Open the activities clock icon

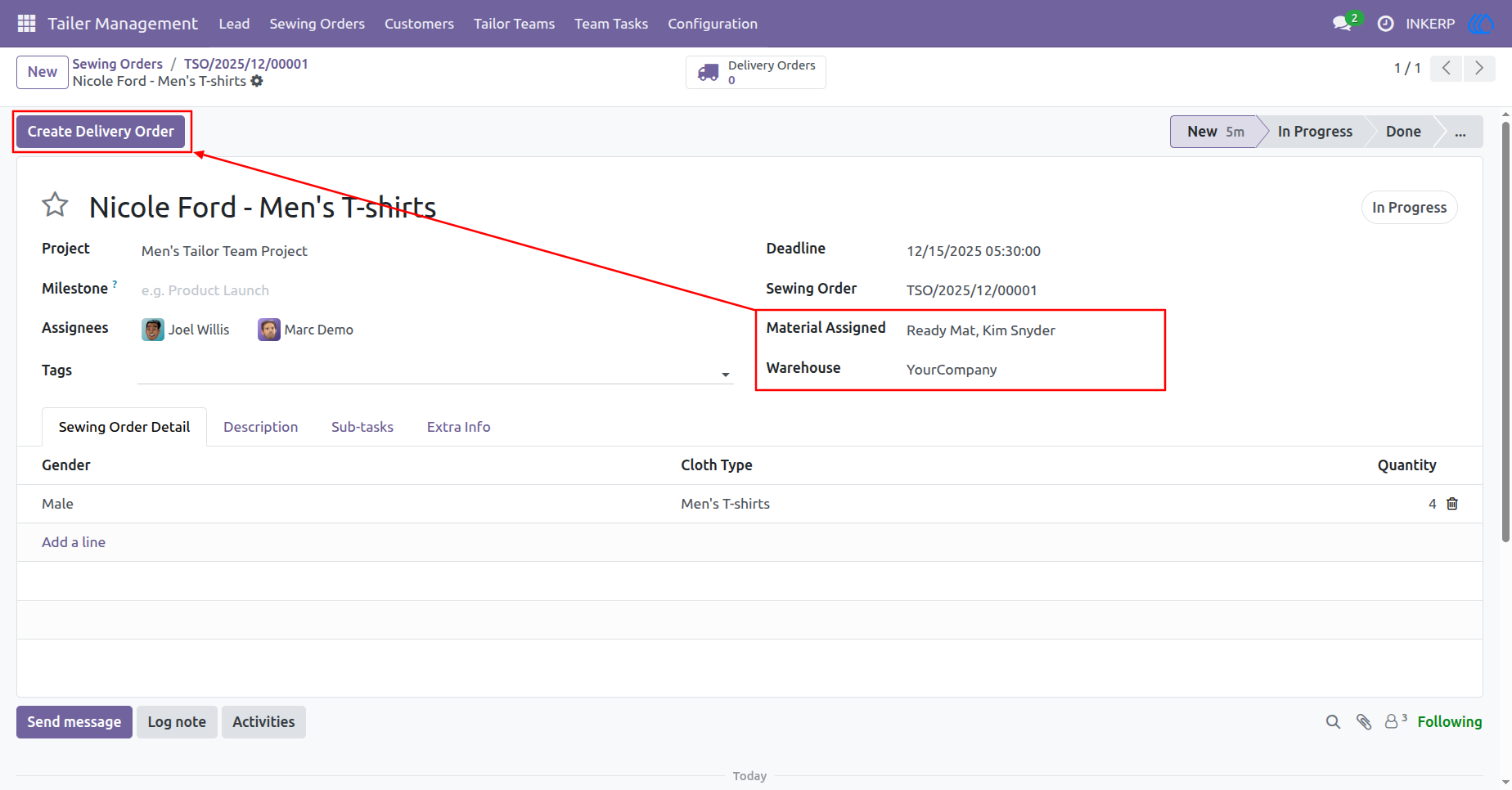pos(1385,24)
